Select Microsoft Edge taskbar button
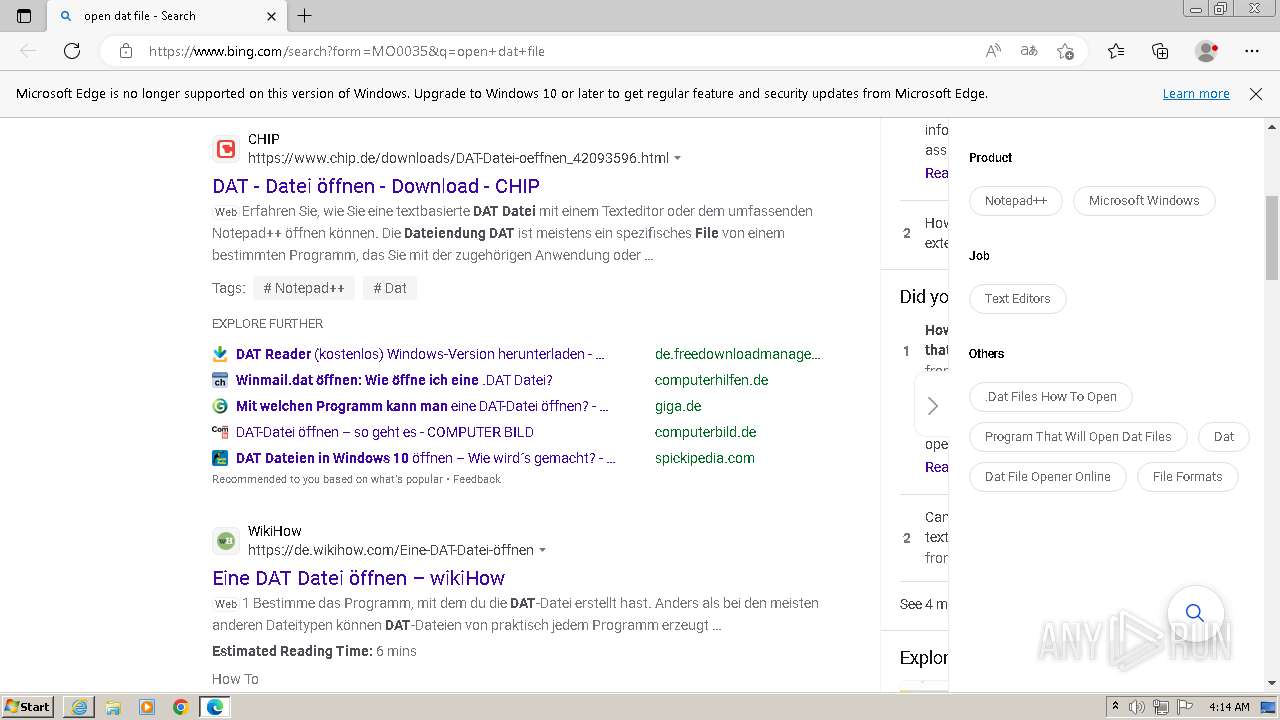1280x720 pixels. click(x=214, y=707)
